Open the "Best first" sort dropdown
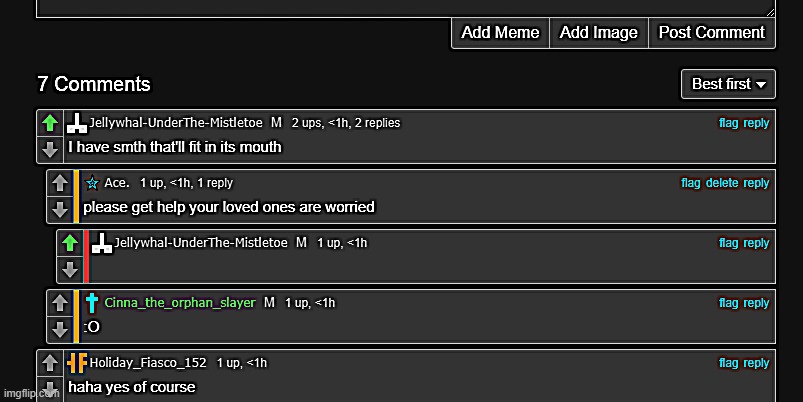 (728, 84)
